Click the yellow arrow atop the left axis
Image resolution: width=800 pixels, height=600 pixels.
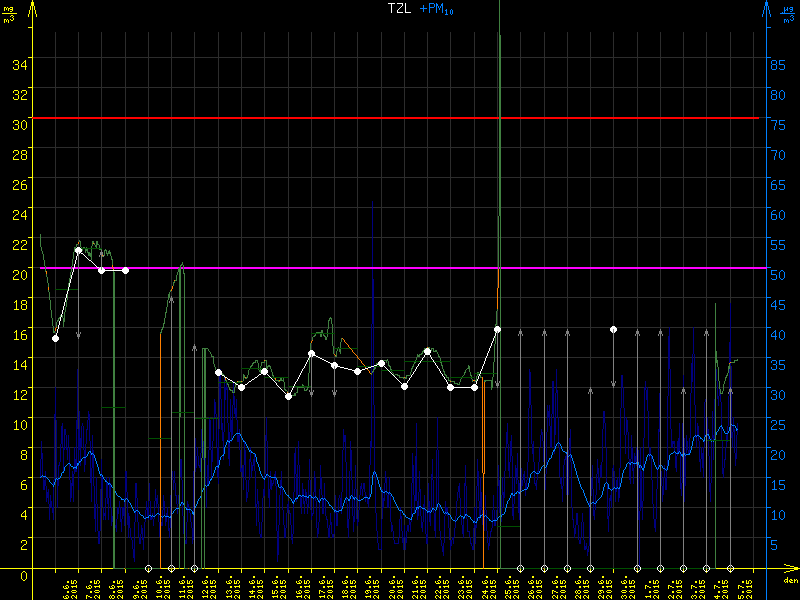[x=32, y=8]
